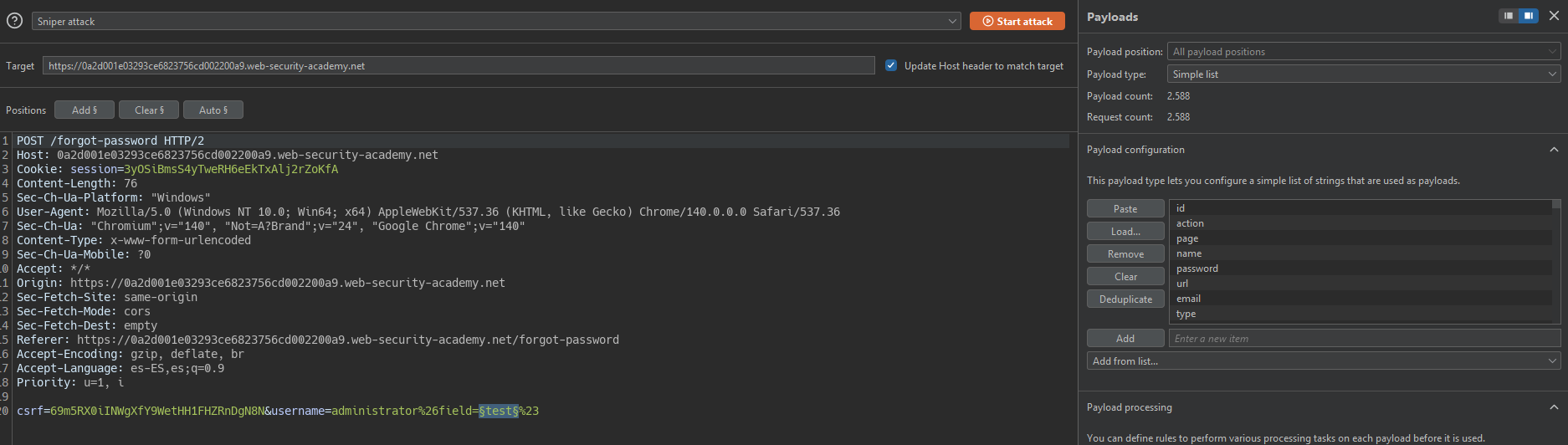This screenshot has width=1568, height=445.
Task: Click the Clear § position button
Action: point(149,110)
